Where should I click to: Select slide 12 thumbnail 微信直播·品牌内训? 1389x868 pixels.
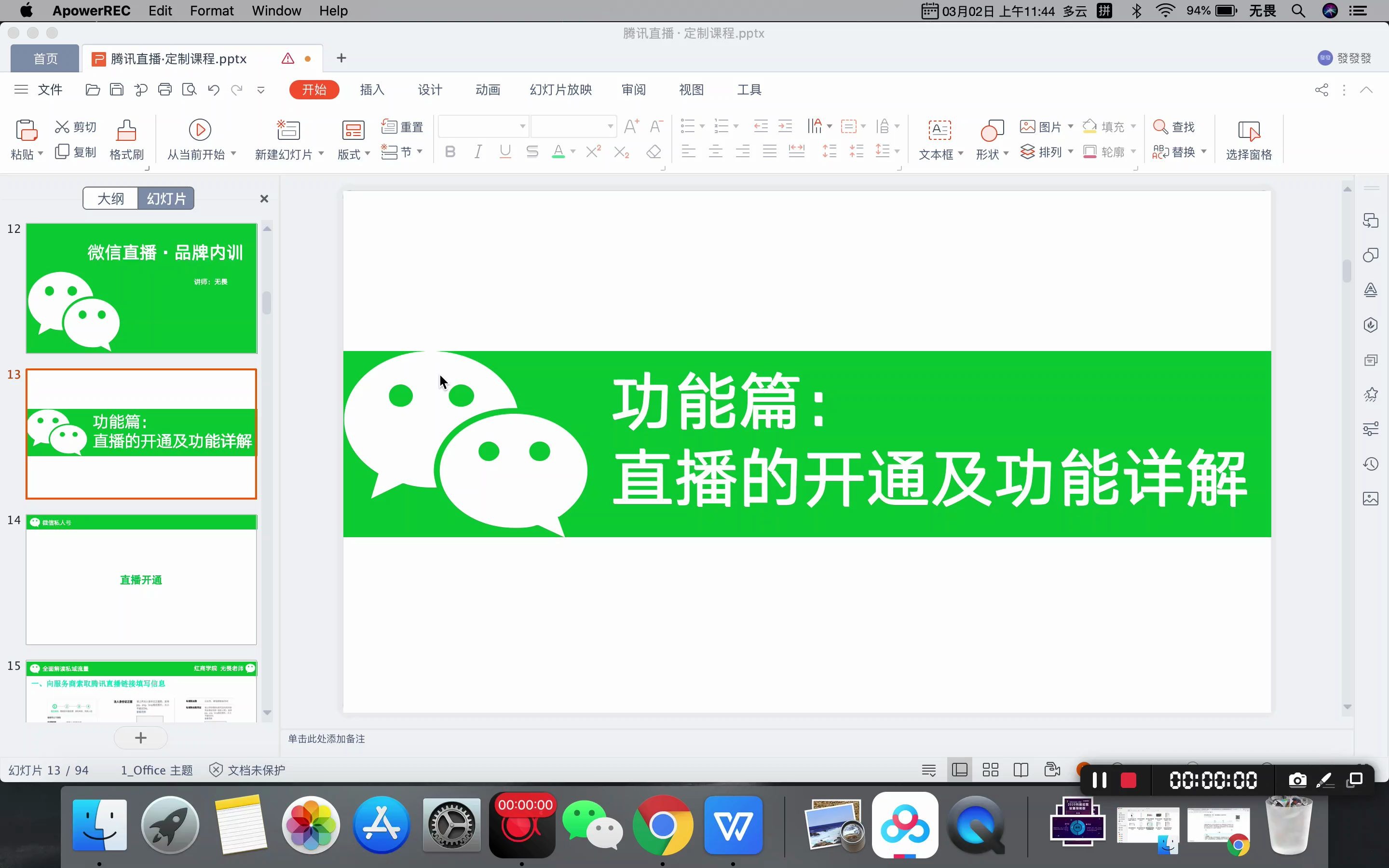click(x=141, y=288)
